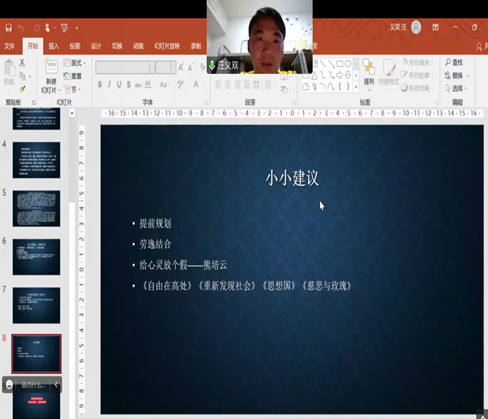Expand the slide Layout (版式) dropdown

74,63
